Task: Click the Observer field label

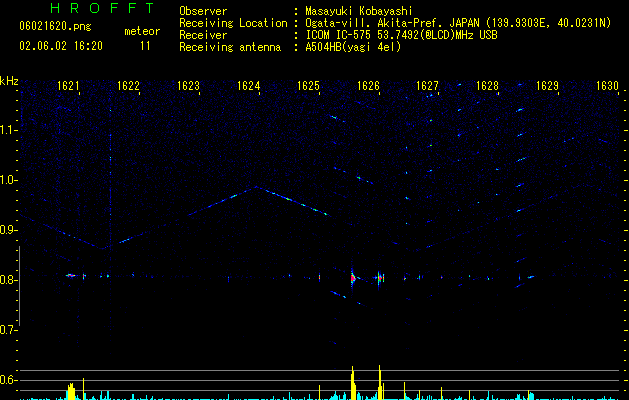Action: pyautogui.click(x=203, y=11)
